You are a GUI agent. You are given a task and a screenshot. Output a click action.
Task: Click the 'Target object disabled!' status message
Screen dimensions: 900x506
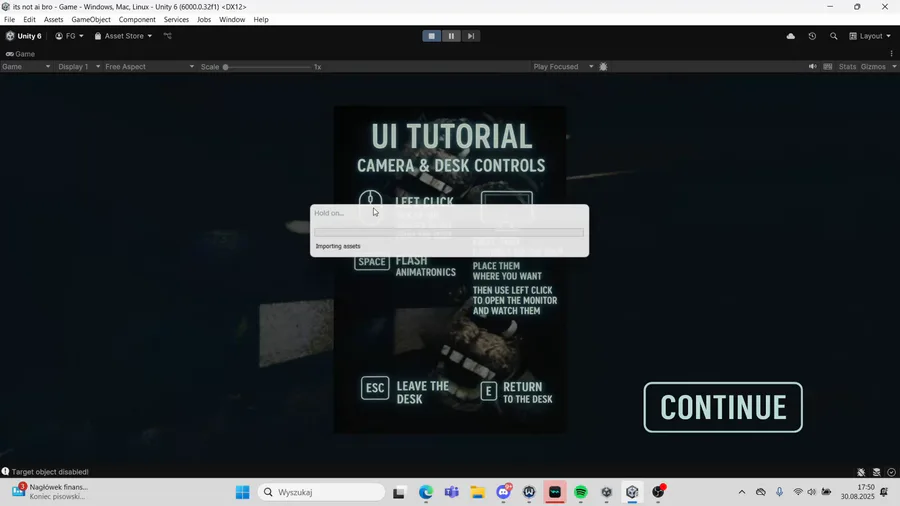[x=50, y=472]
